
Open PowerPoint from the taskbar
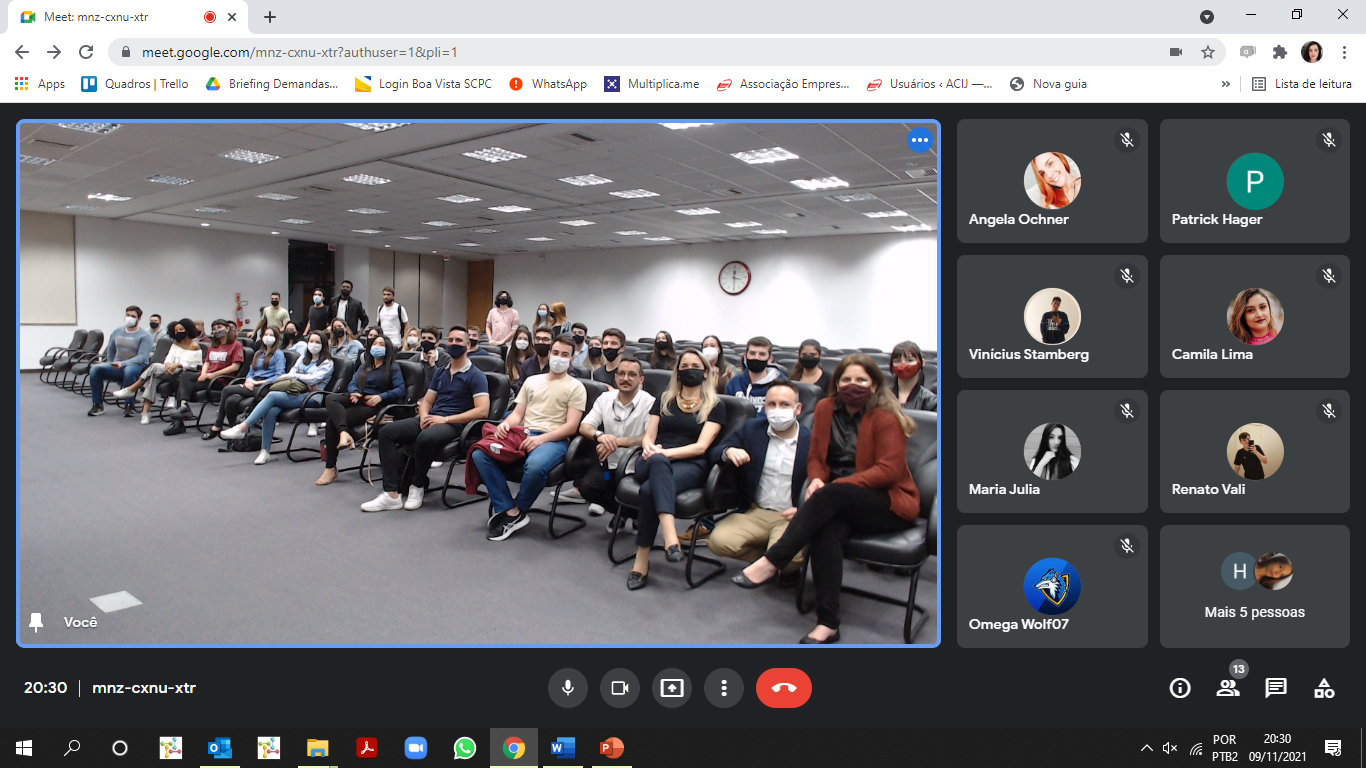pos(611,747)
